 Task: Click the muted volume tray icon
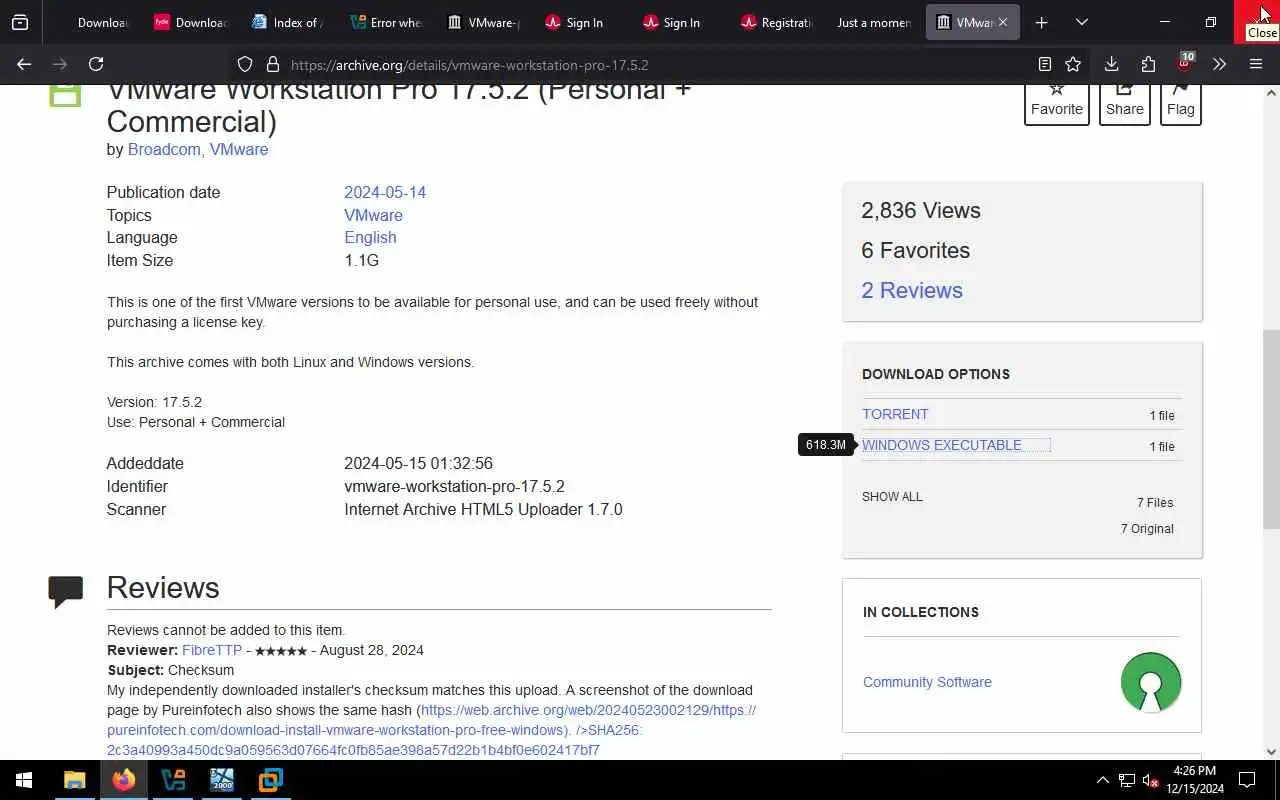[x=1151, y=780]
